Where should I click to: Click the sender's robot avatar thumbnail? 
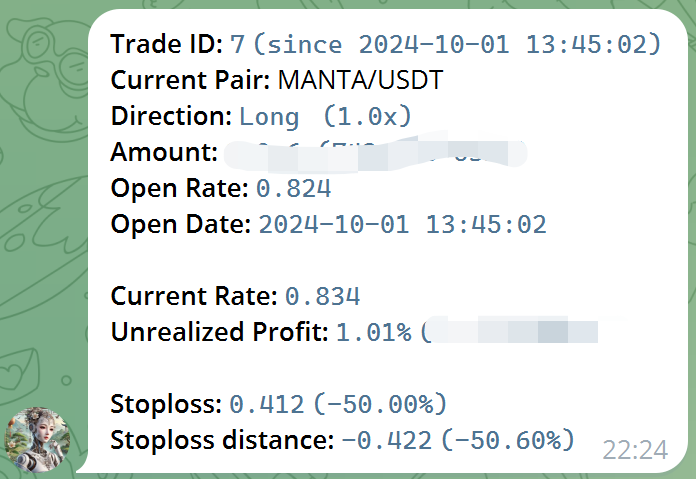click(38, 439)
